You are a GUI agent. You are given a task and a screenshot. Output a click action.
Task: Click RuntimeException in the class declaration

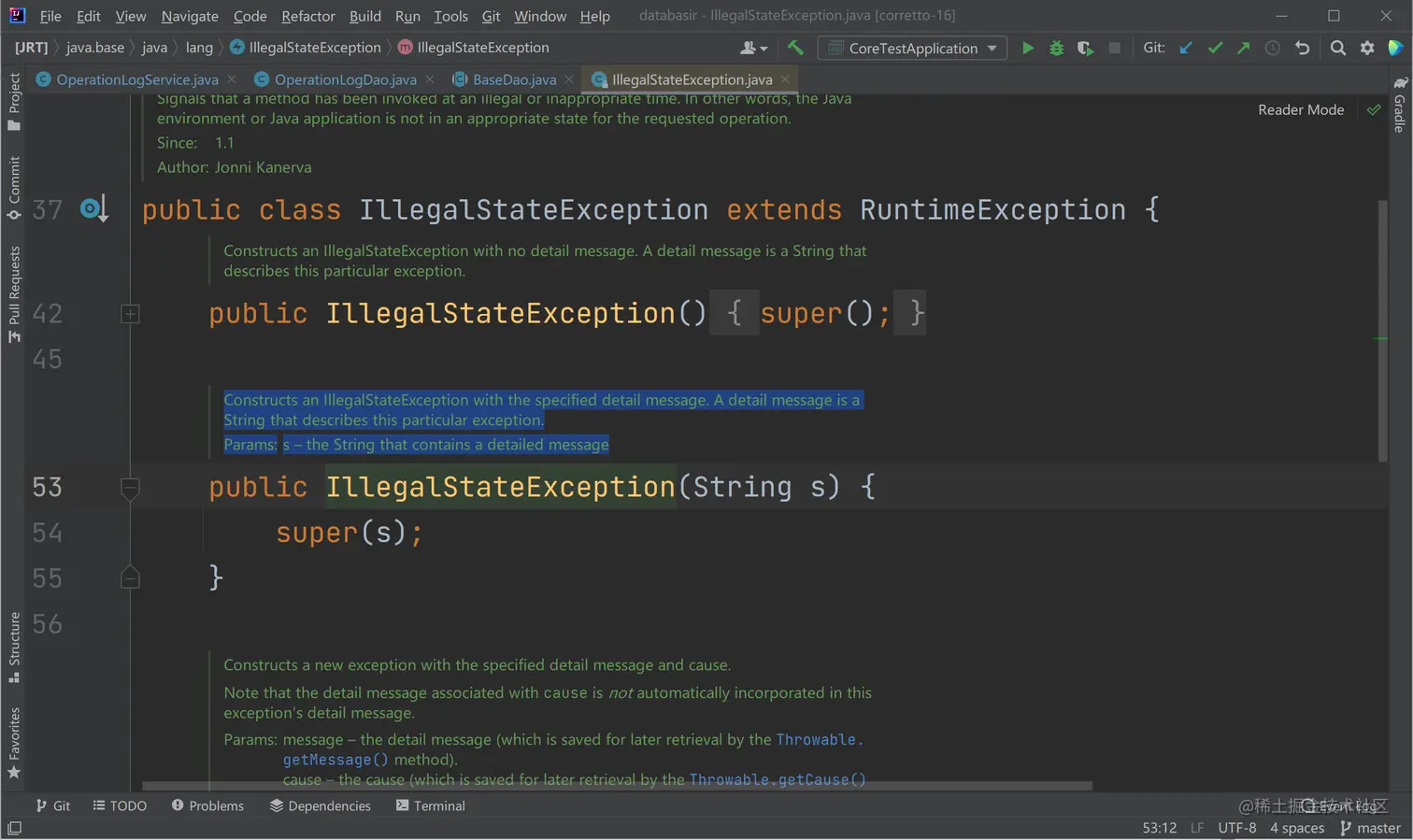tap(992, 209)
